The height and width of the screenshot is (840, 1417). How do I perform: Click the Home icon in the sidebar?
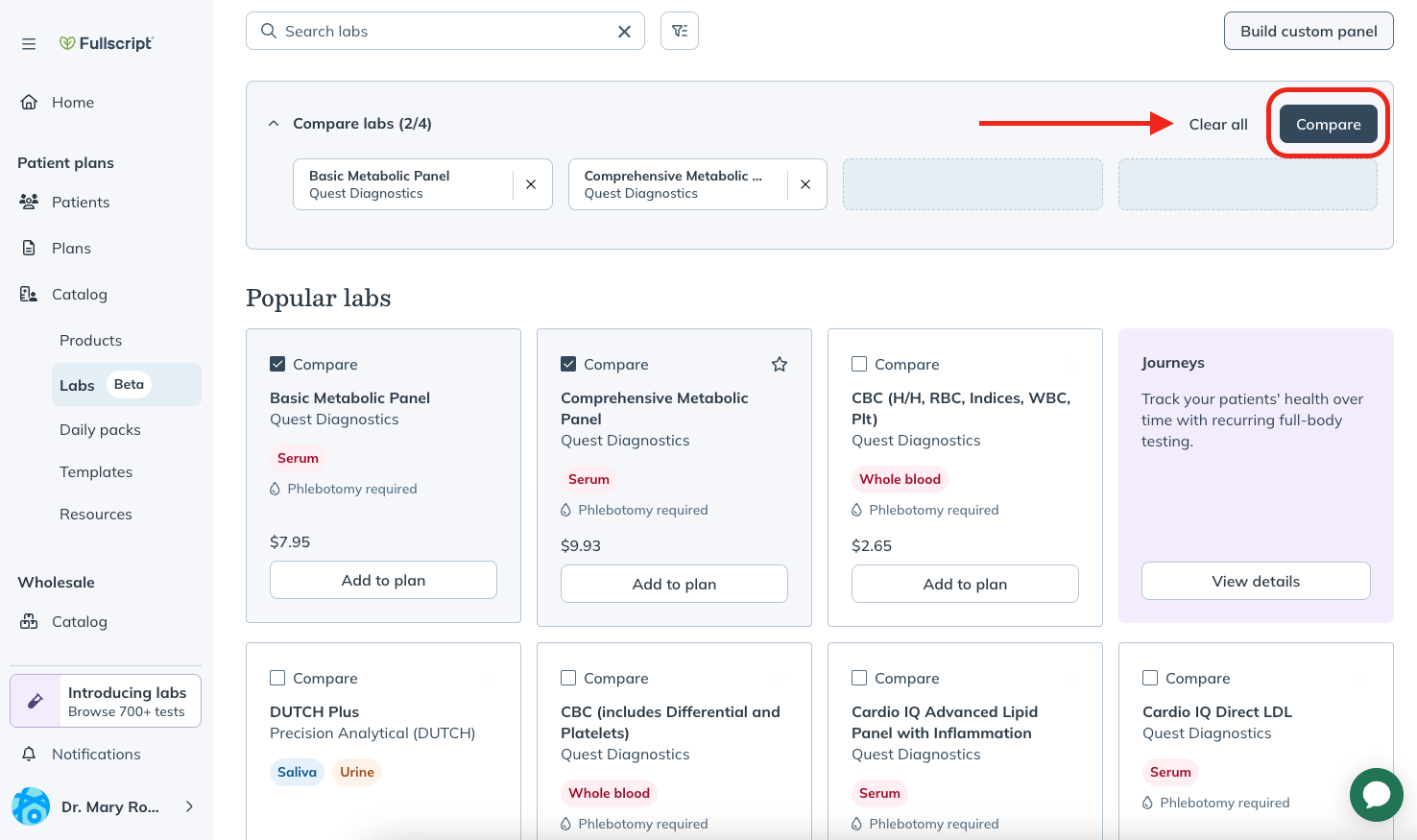(29, 102)
